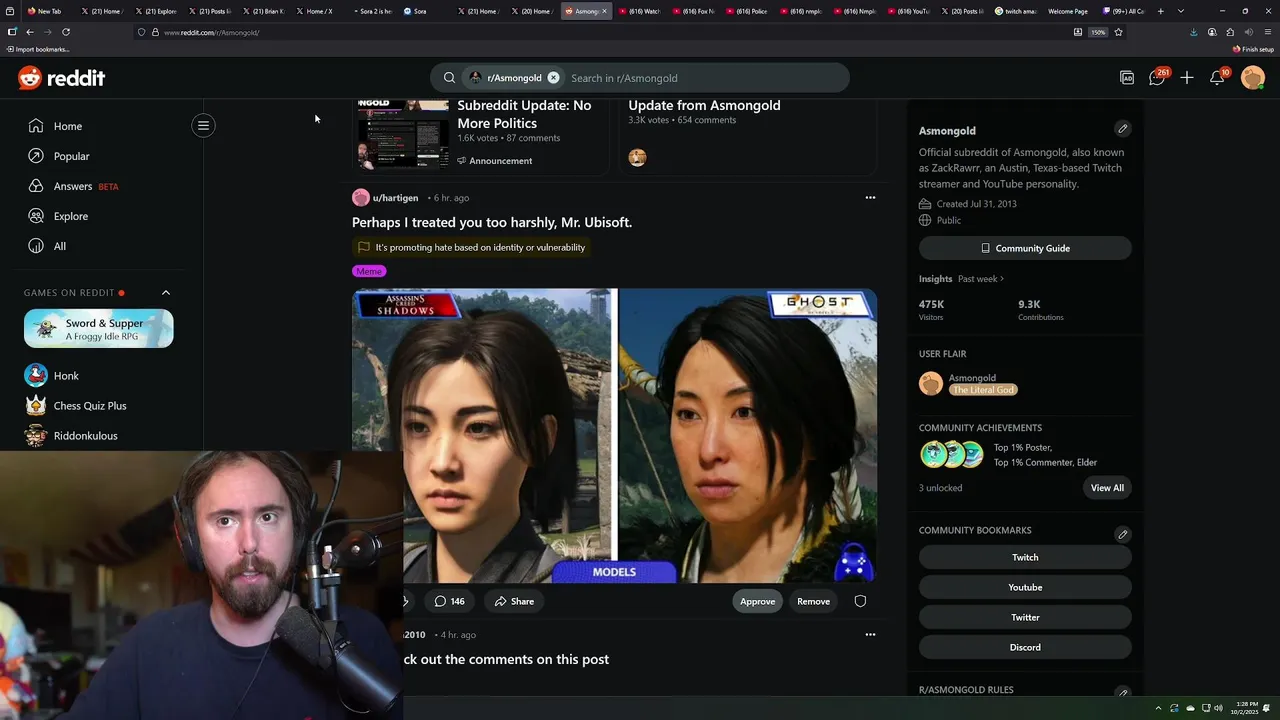Image resolution: width=1280 pixels, height=720 pixels.
Task: Create a new post plus icon
Action: click(1187, 78)
